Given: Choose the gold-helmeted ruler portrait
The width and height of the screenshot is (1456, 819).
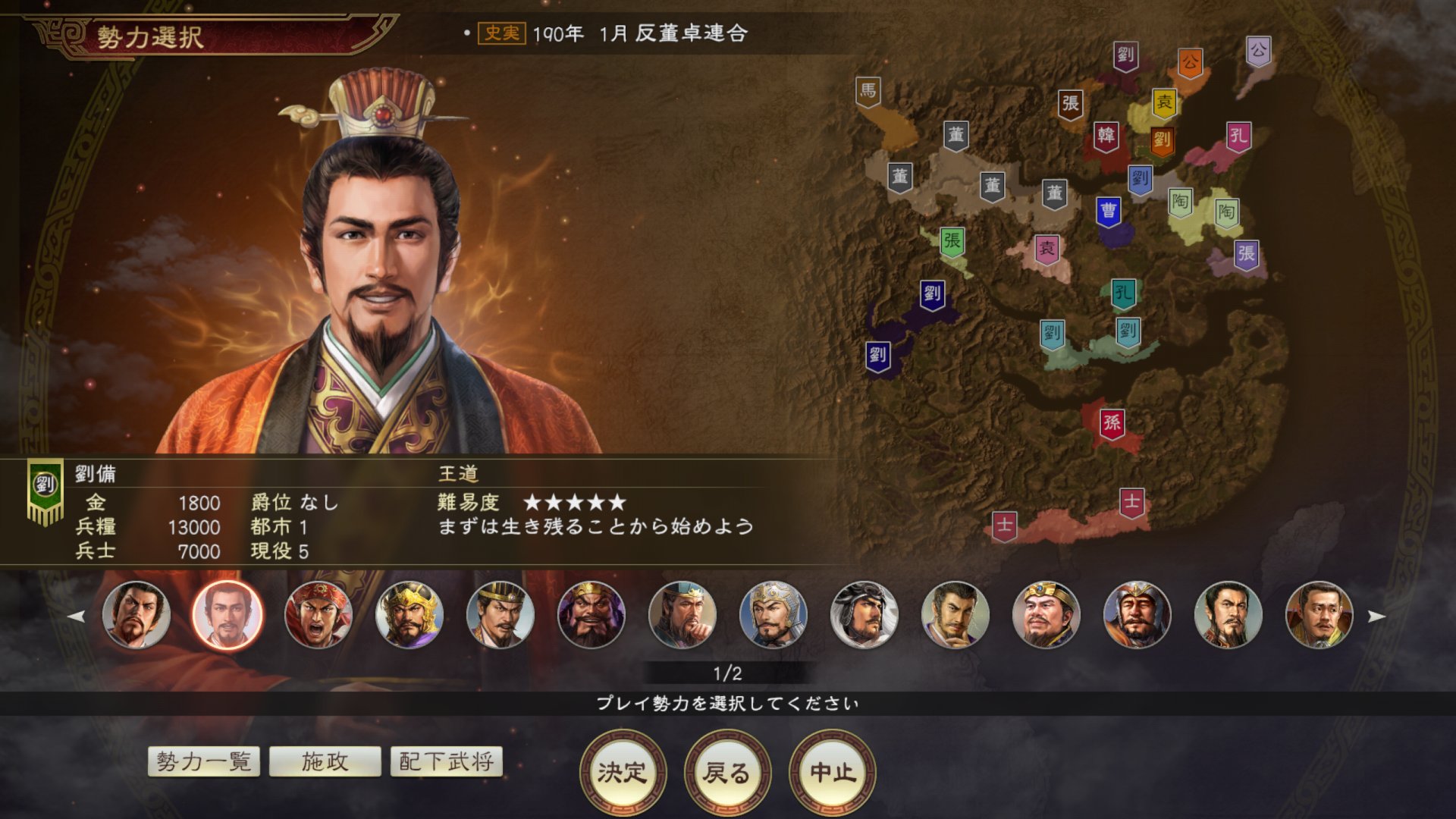Looking at the screenshot, I should click(409, 615).
